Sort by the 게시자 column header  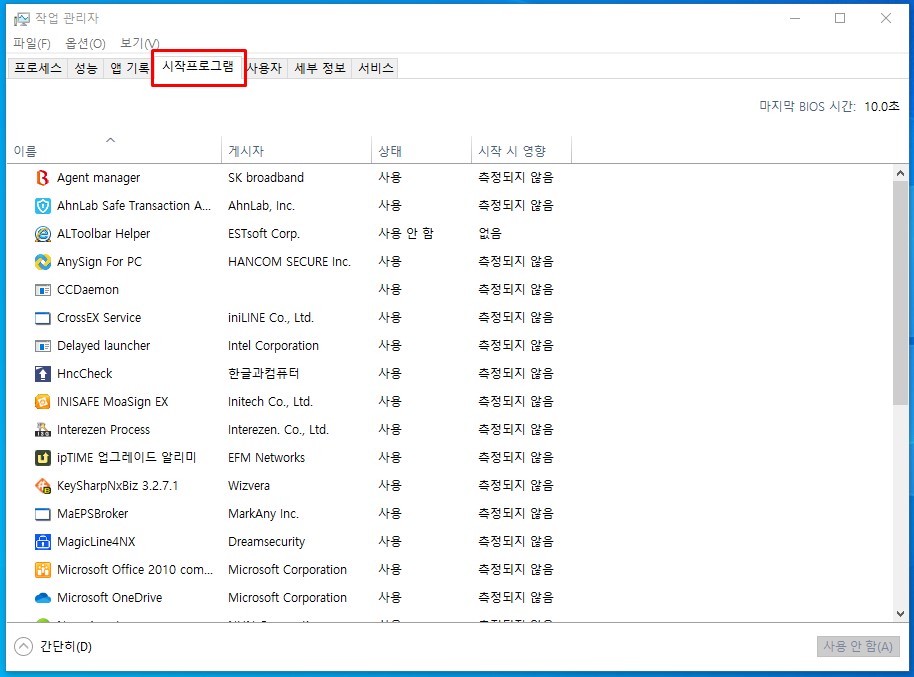tap(297, 149)
